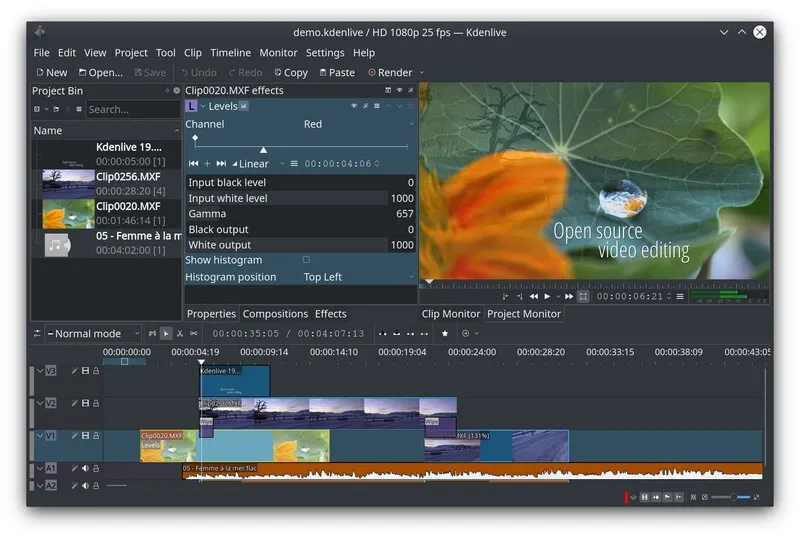Select the razor (cut) tool in the timeline toolbar
The height and width of the screenshot is (538, 800).
click(180, 333)
